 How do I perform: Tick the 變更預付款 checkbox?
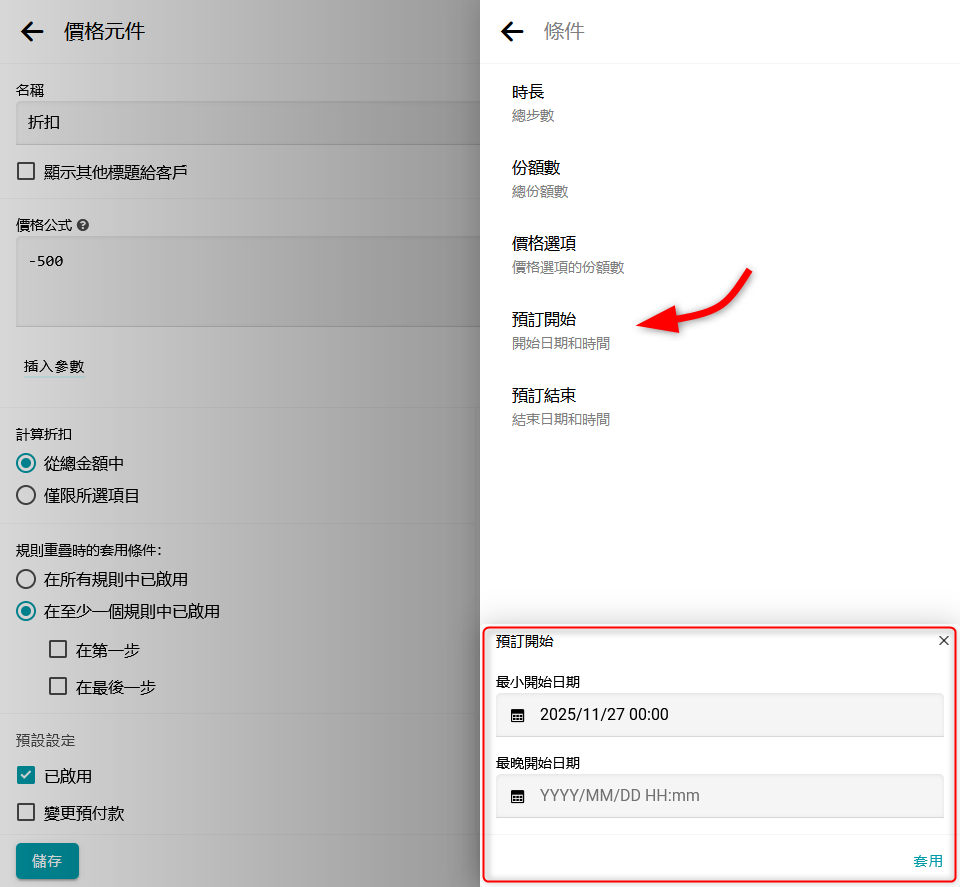click(26, 813)
